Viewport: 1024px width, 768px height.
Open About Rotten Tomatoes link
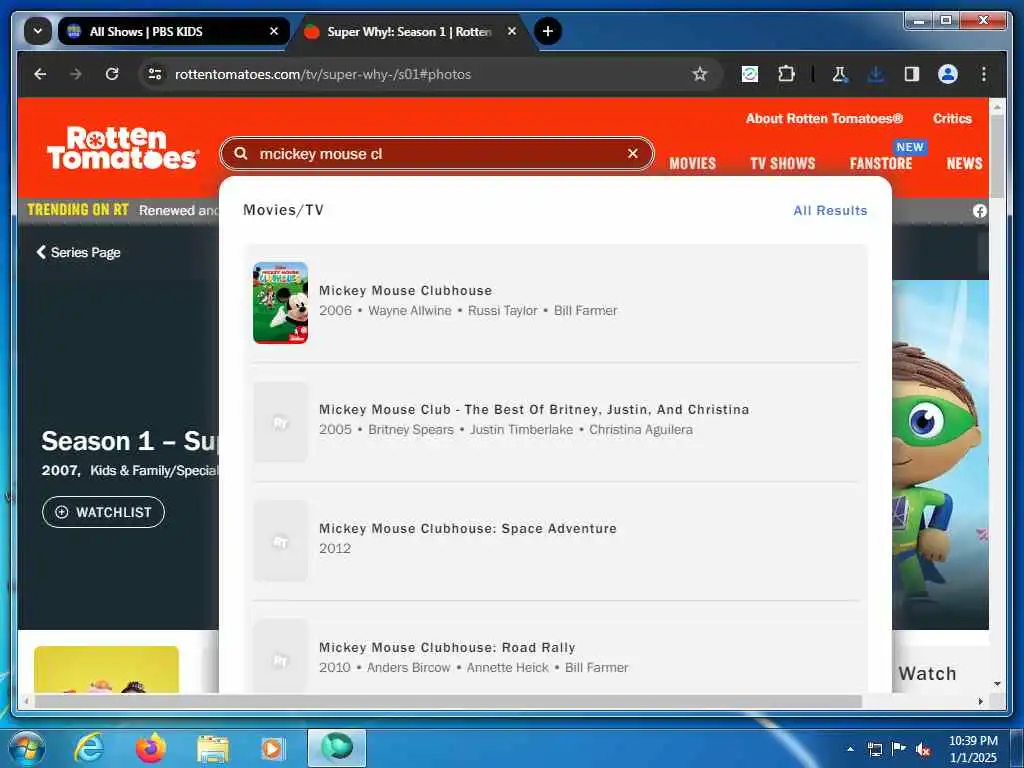pyautogui.click(x=824, y=118)
